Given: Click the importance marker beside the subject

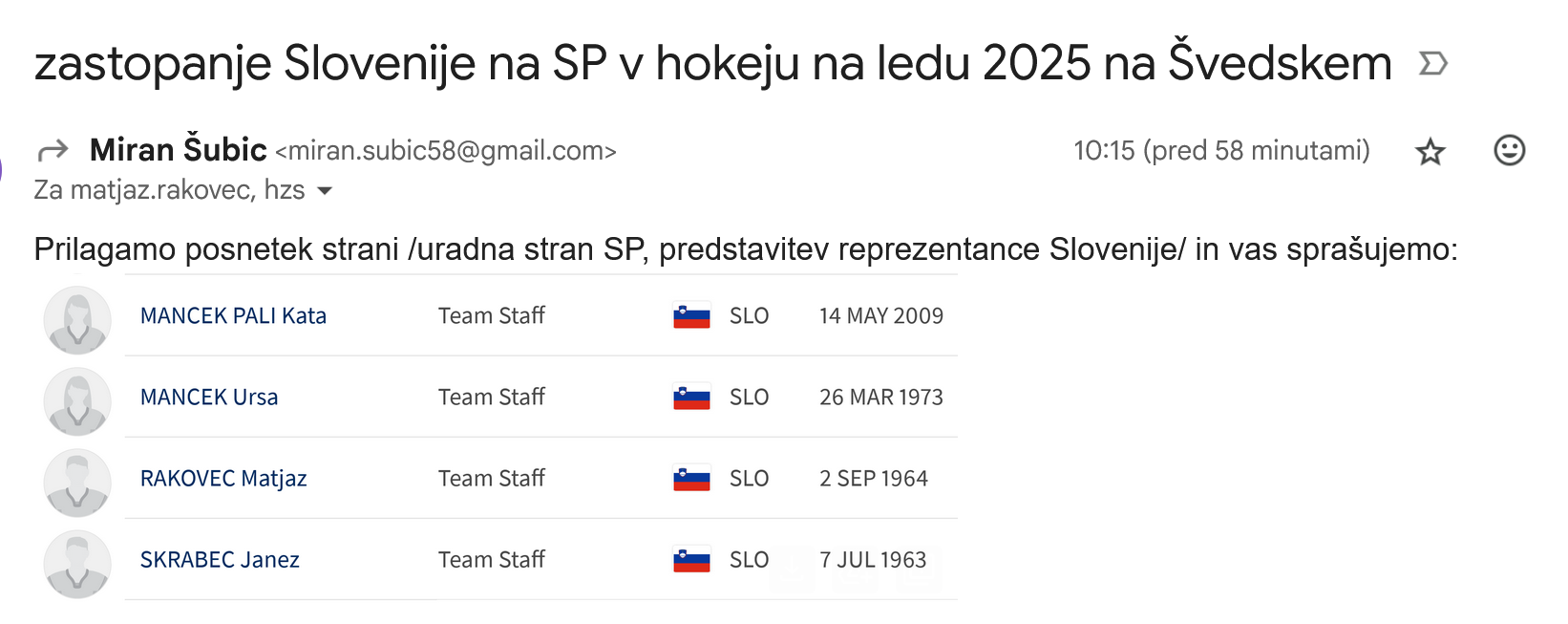Looking at the screenshot, I should 1432,64.
